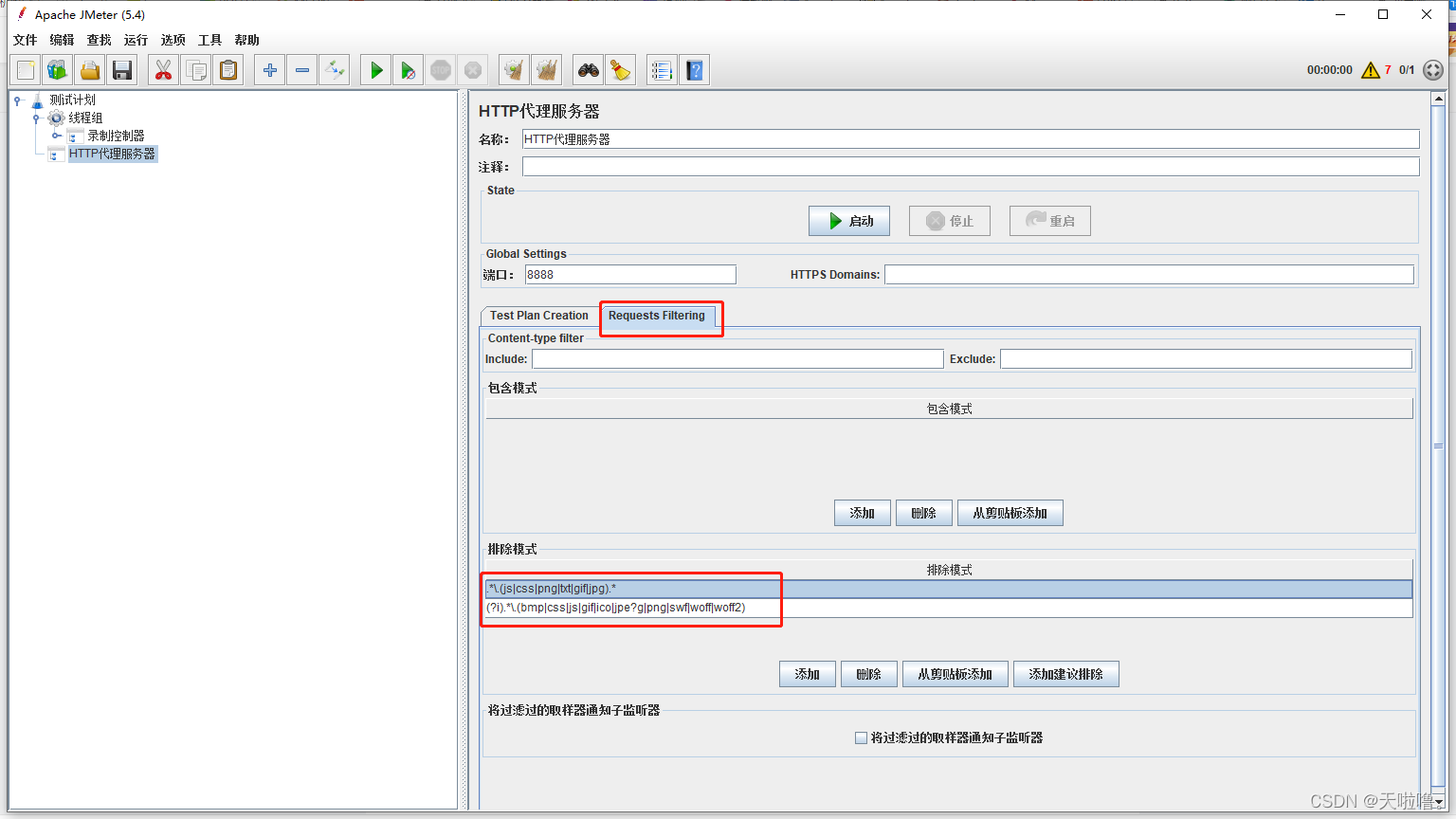Open the 编辑 menu
The height and width of the screenshot is (819, 1456).
(63, 40)
